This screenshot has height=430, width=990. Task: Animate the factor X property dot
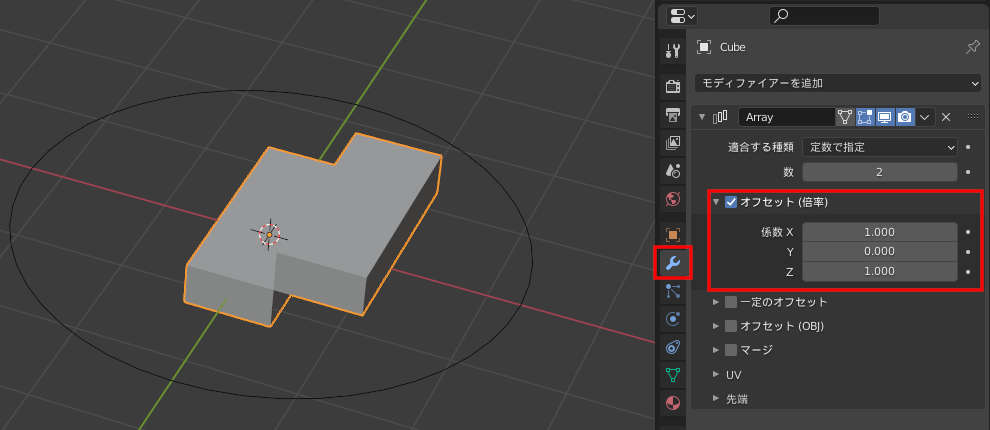(x=969, y=232)
